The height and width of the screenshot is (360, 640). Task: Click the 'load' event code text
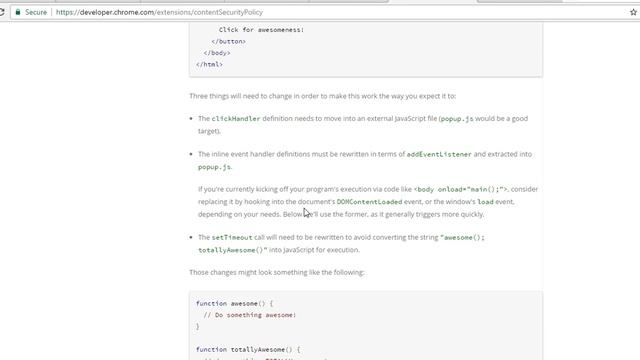pos(485,202)
